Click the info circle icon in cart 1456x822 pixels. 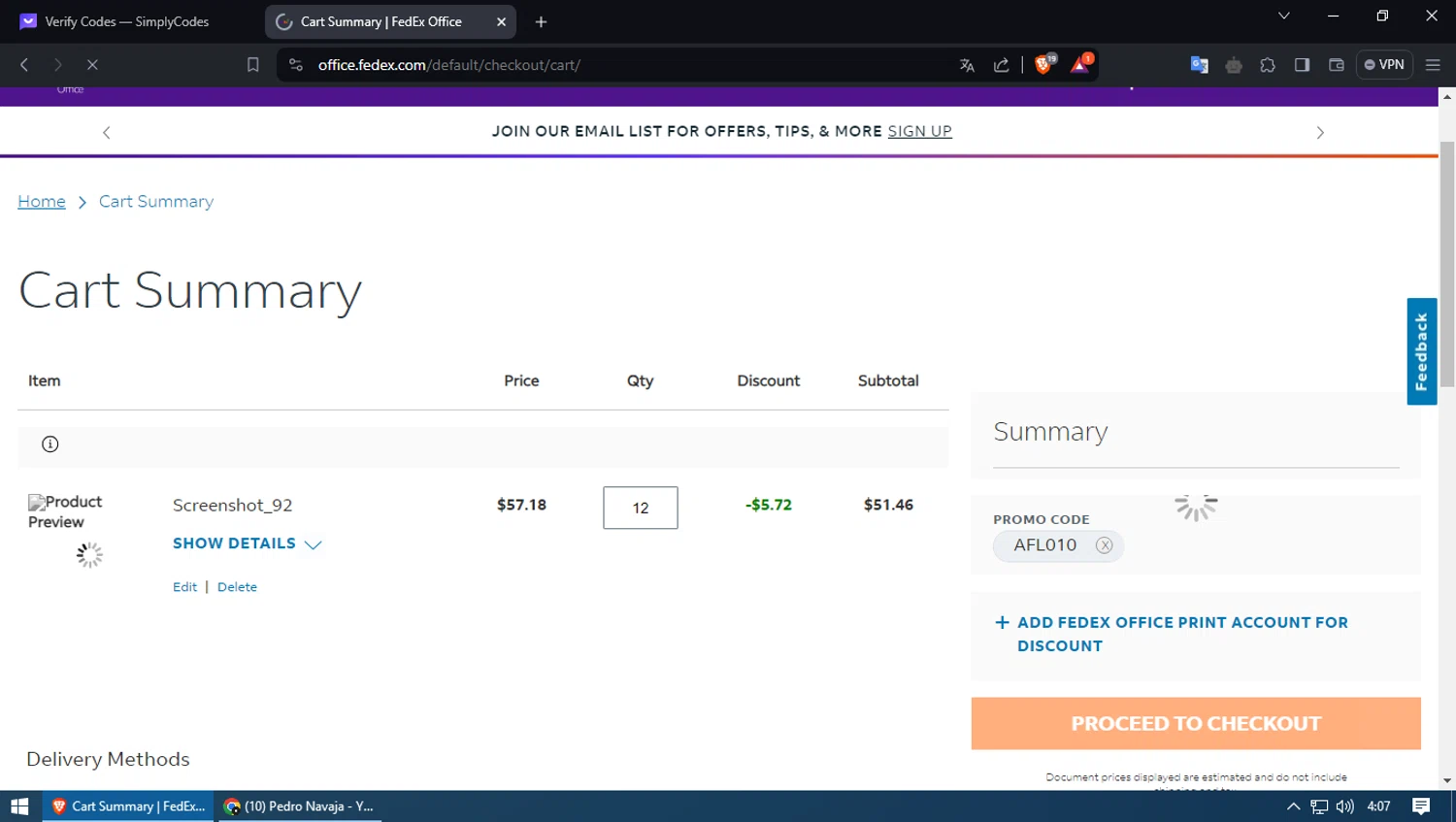pyautogui.click(x=50, y=444)
